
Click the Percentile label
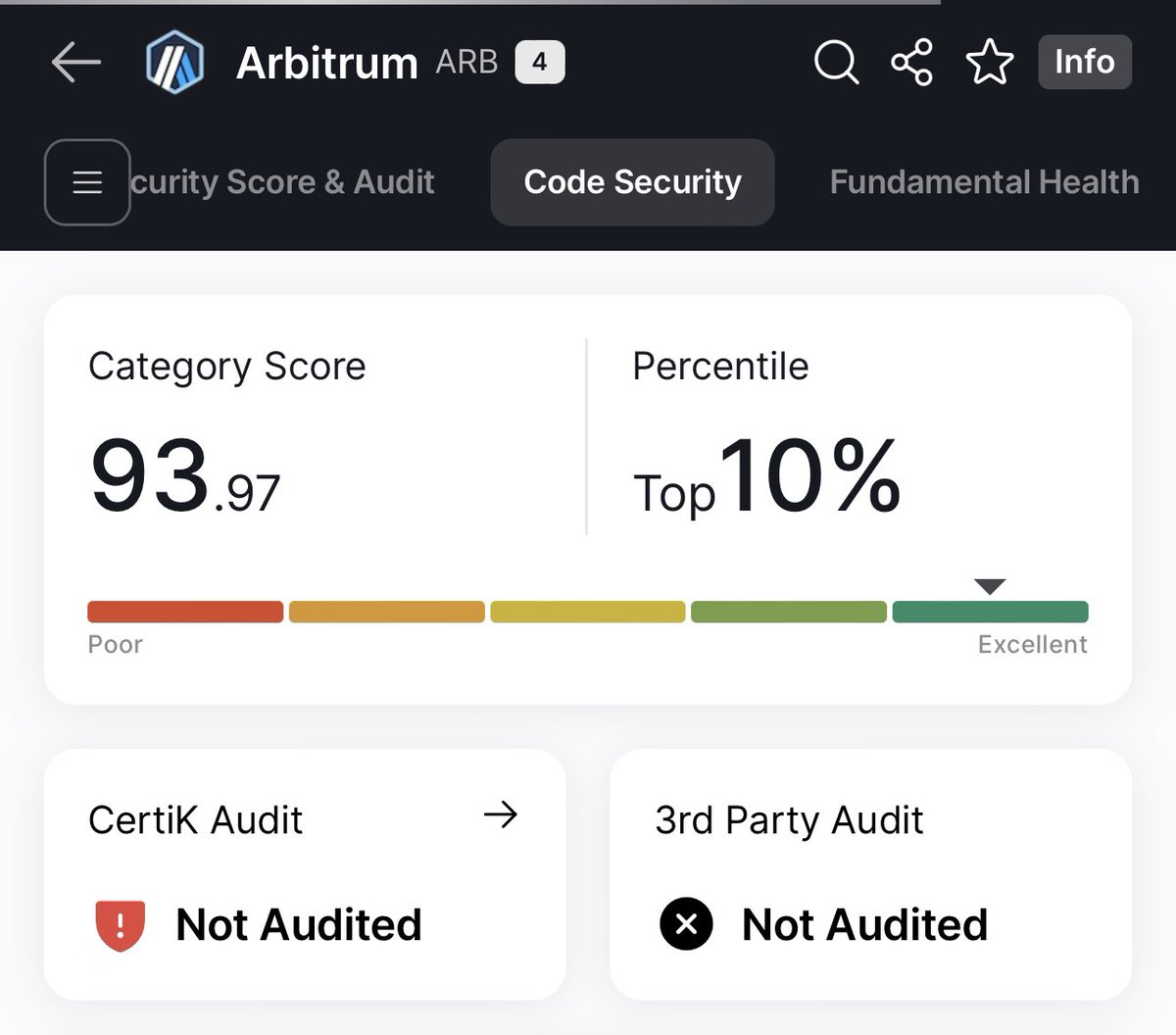[x=721, y=367]
